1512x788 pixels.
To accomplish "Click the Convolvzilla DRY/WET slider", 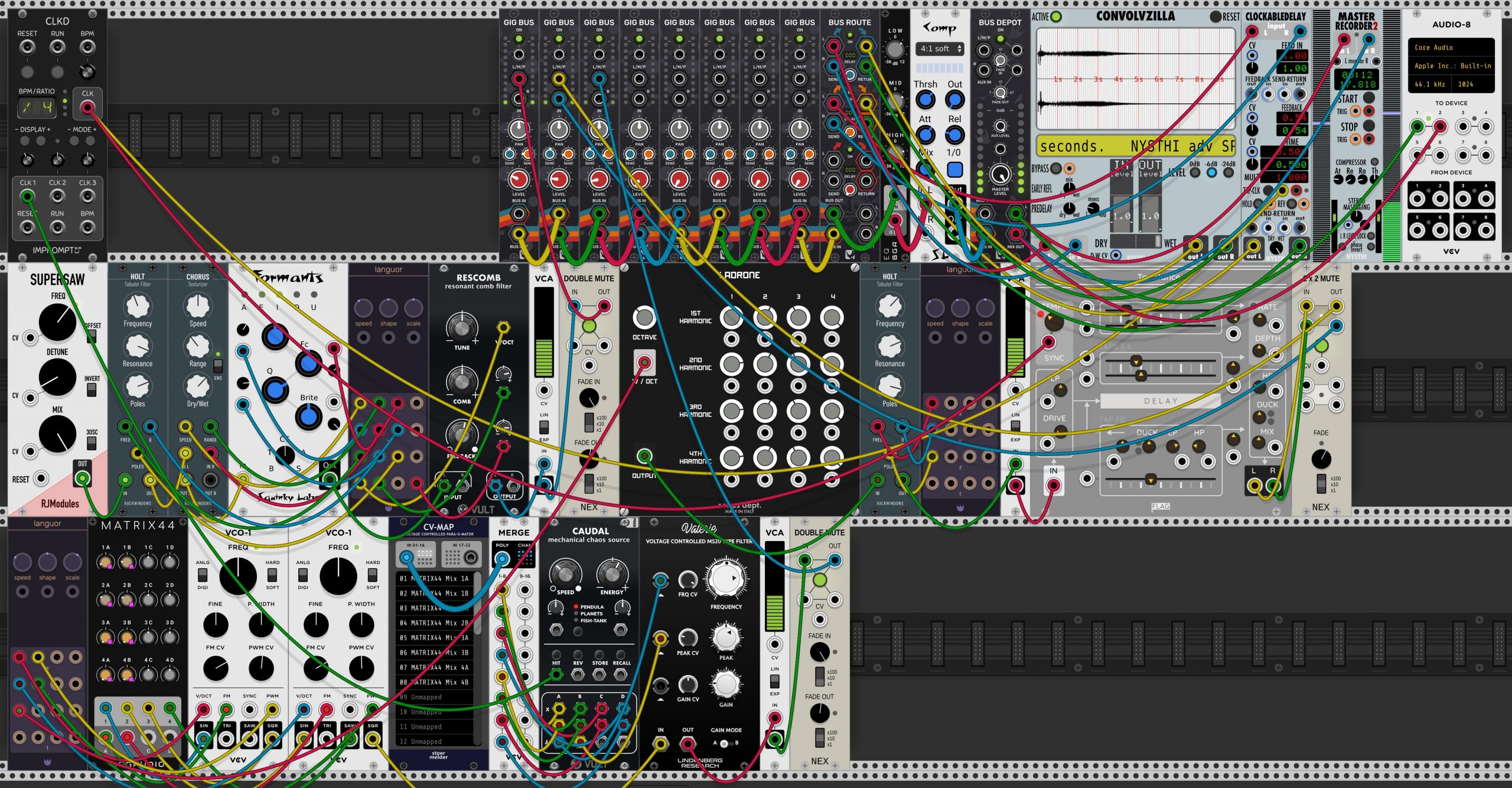I will 1137,241.
